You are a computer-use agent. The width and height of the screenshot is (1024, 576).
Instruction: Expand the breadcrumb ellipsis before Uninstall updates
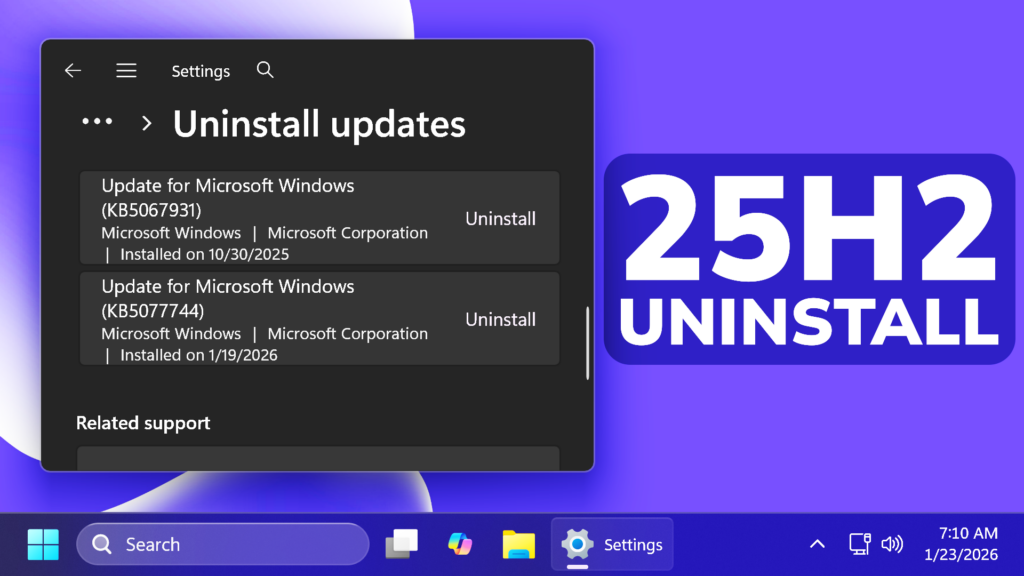point(97,123)
